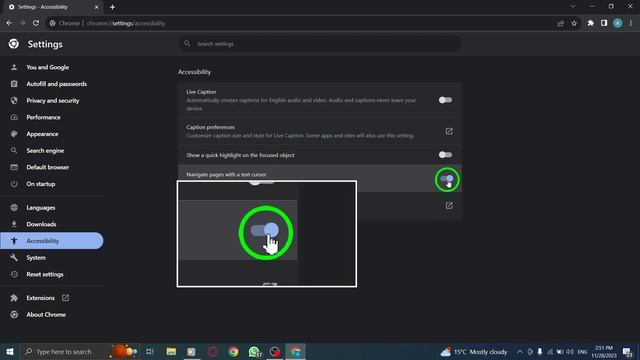This screenshot has width=640, height=360.
Task: Click the speedometer icon beside Performance
Action: 14,118
